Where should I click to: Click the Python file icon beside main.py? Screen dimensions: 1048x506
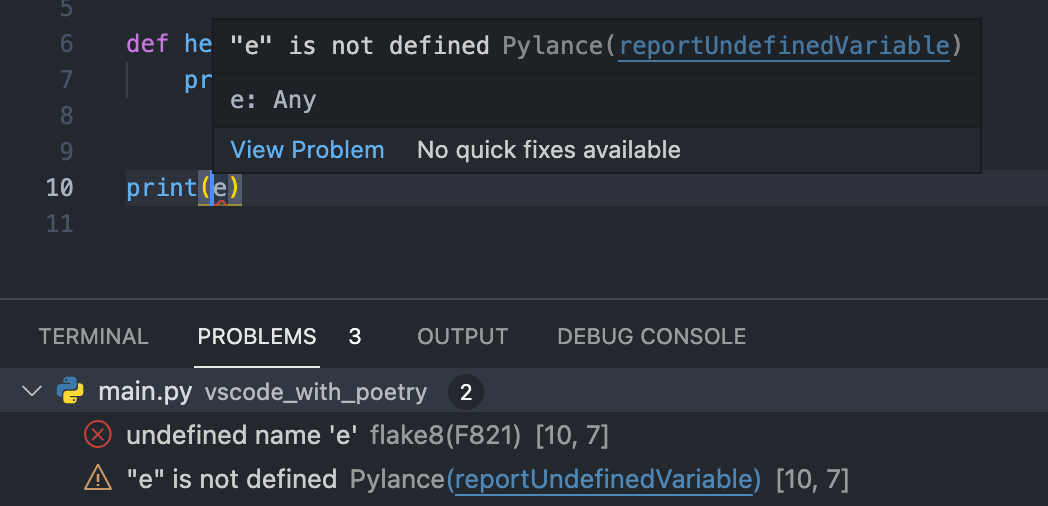[x=70, y=391]
